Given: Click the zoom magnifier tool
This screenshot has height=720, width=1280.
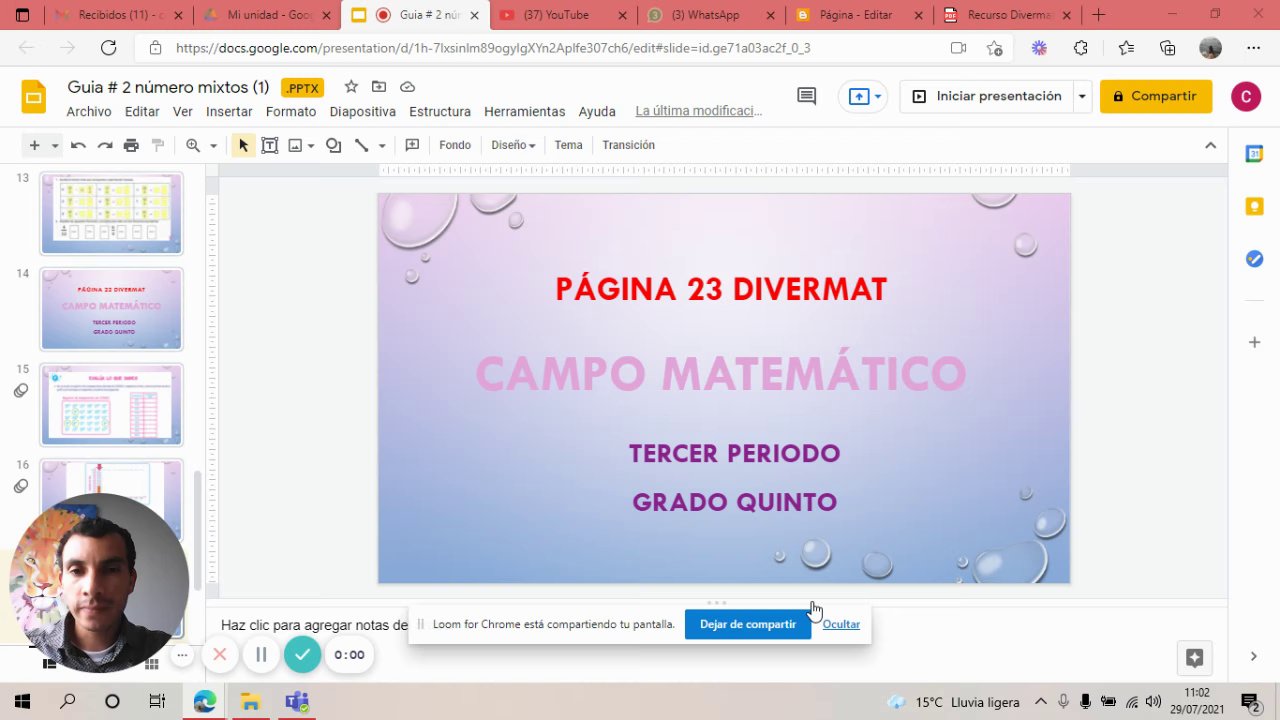Looking at the screenshot, I should pos(193,145).
